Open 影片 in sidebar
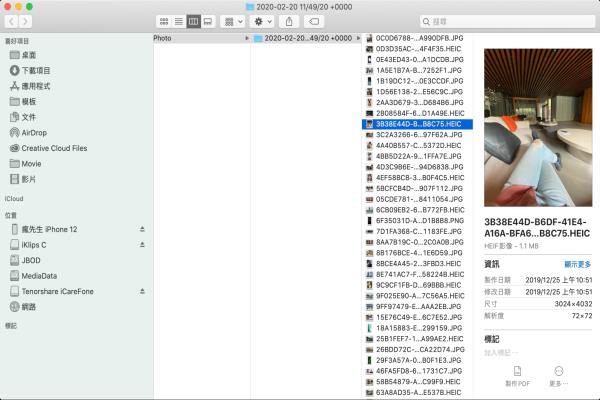The image size is (600, 400). [x=23, y=179]
